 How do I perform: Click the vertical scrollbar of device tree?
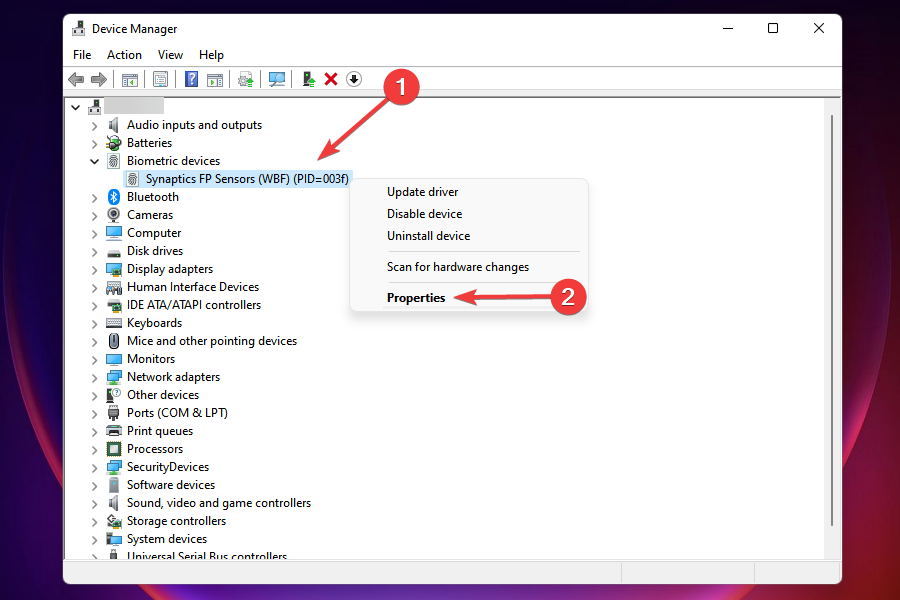click(x=832, y=320)
